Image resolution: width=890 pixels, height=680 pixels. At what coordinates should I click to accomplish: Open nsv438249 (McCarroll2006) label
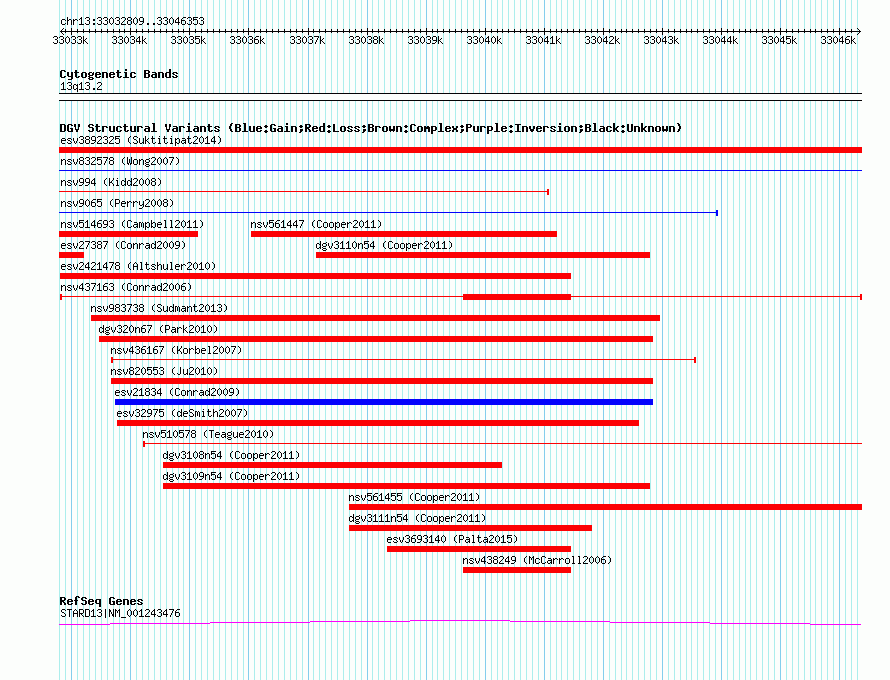(x=537, y=560)
